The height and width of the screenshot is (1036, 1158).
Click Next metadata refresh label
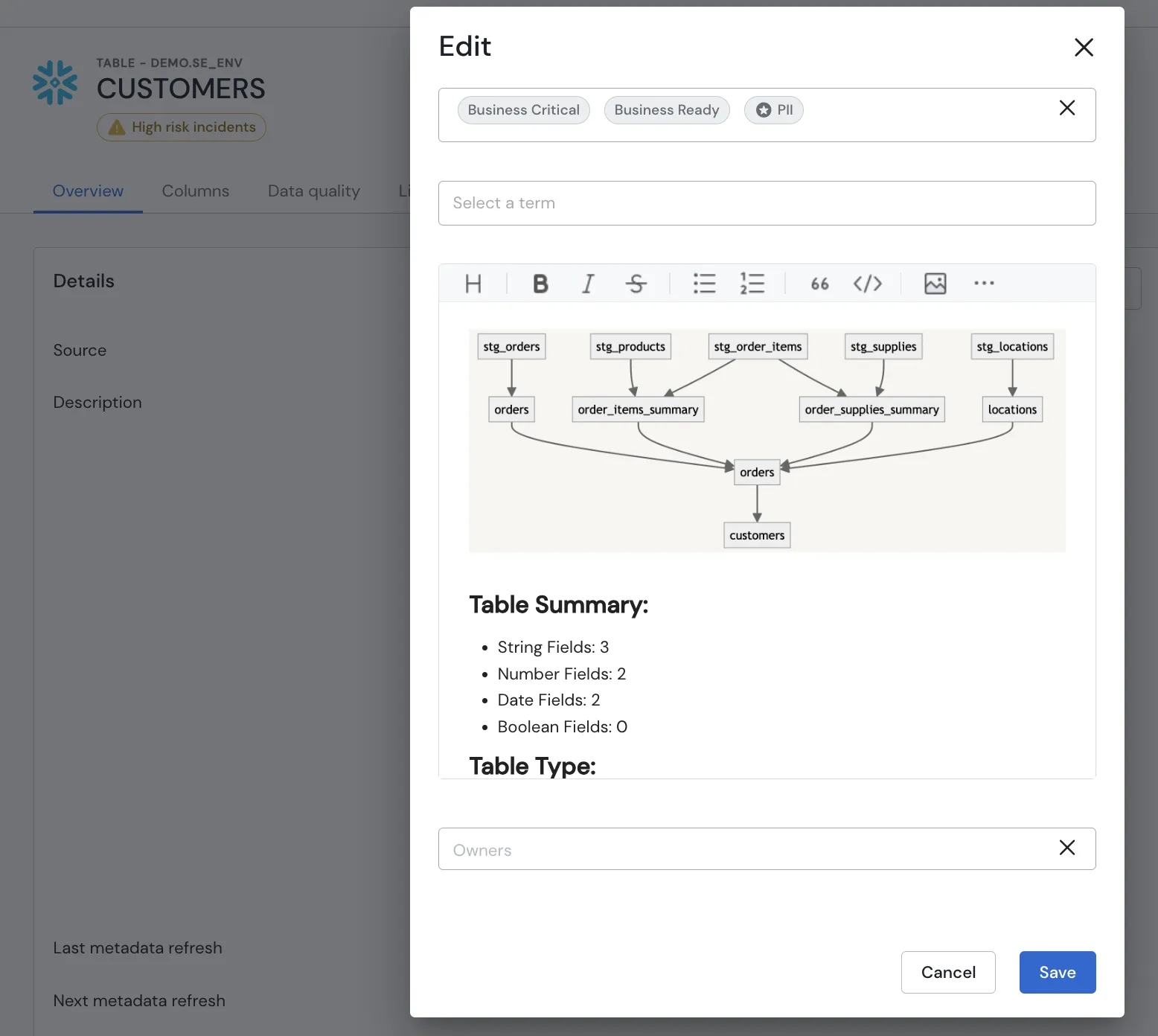pyautogui.click(x=139, y=1001)
